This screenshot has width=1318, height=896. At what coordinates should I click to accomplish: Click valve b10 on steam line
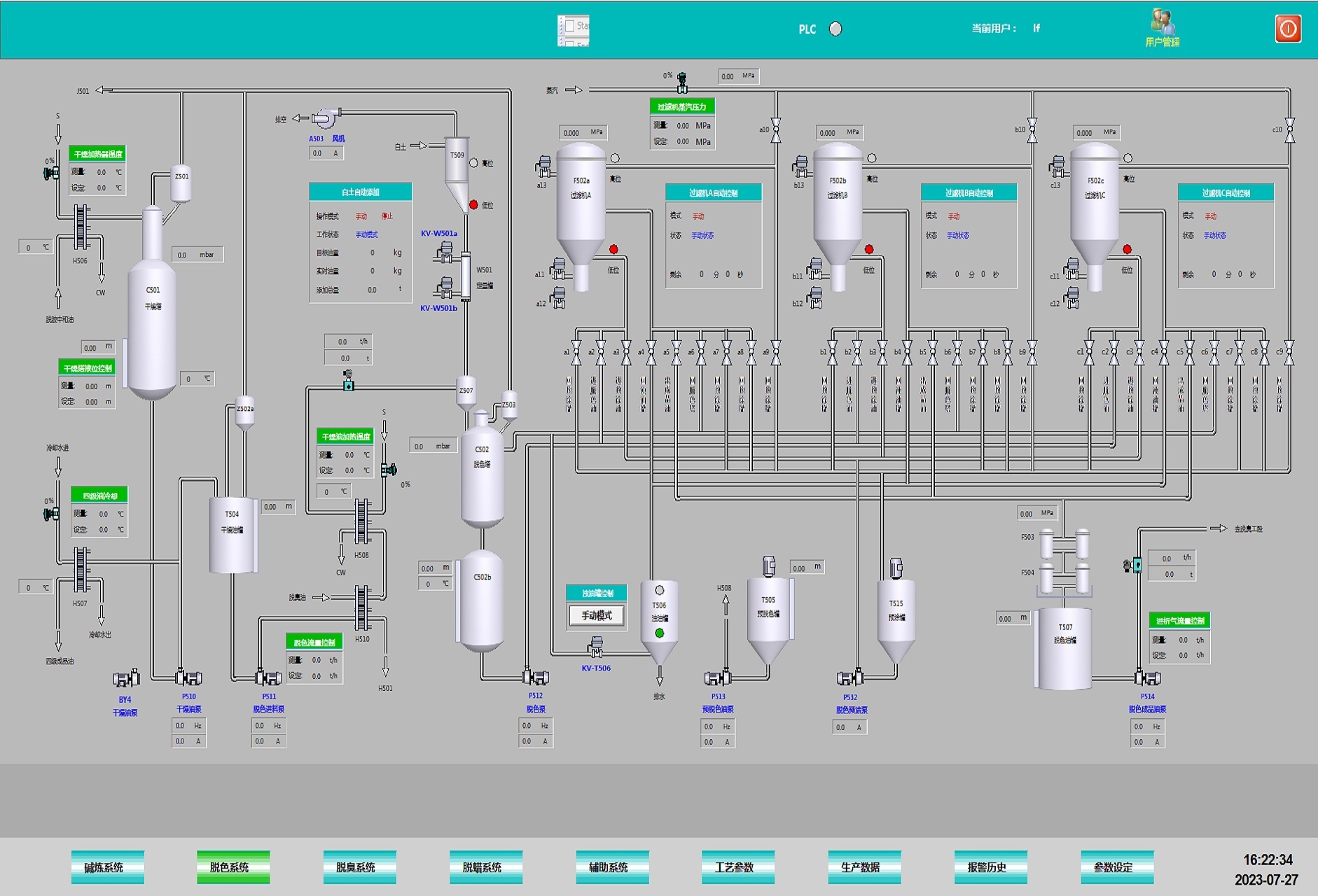click(x=1032, y=130)
